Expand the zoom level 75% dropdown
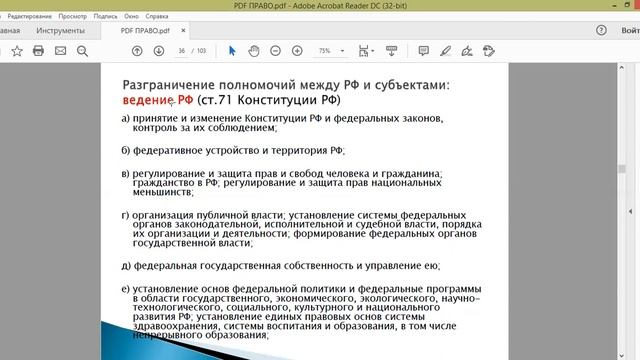 click(x=342, y=51)
